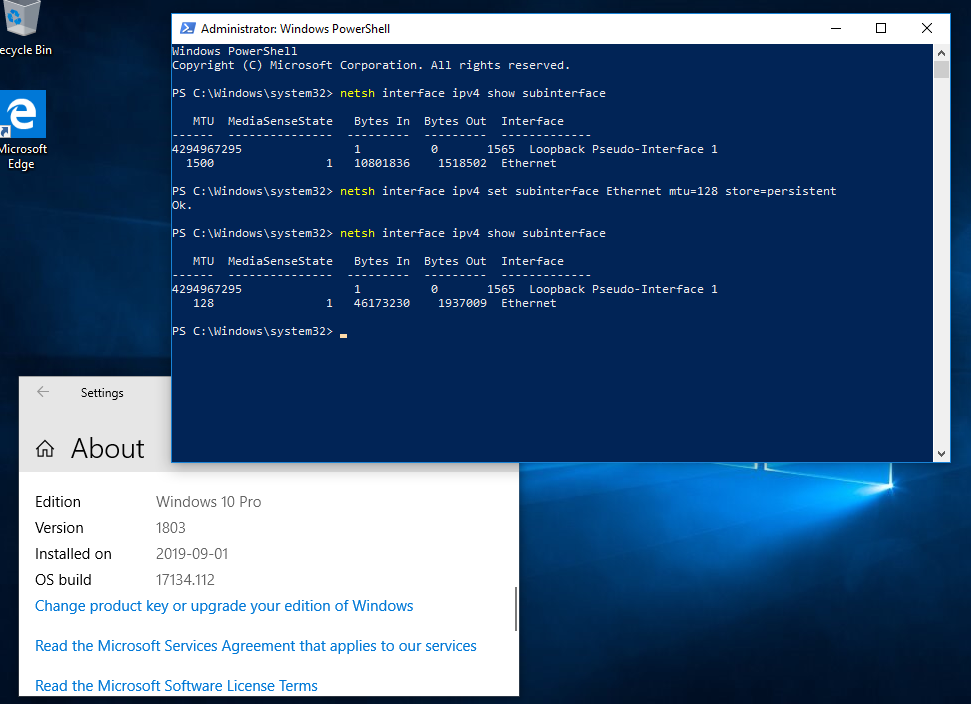
Task: Click PowerShell scrollbar up arrow
Action: [941, 53]
